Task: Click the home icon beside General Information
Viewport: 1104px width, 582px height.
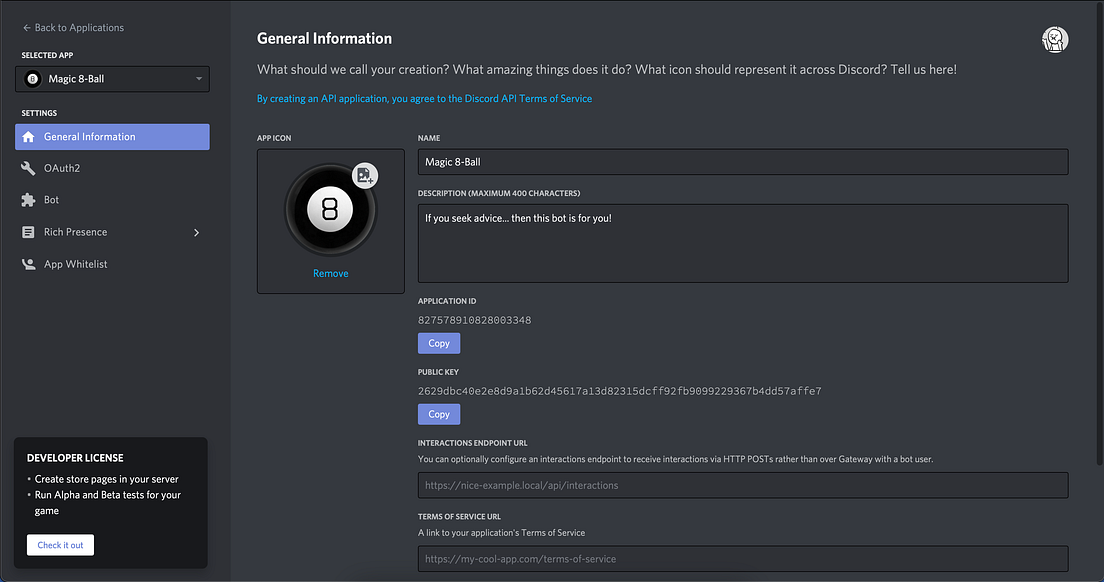Action: 28,137
